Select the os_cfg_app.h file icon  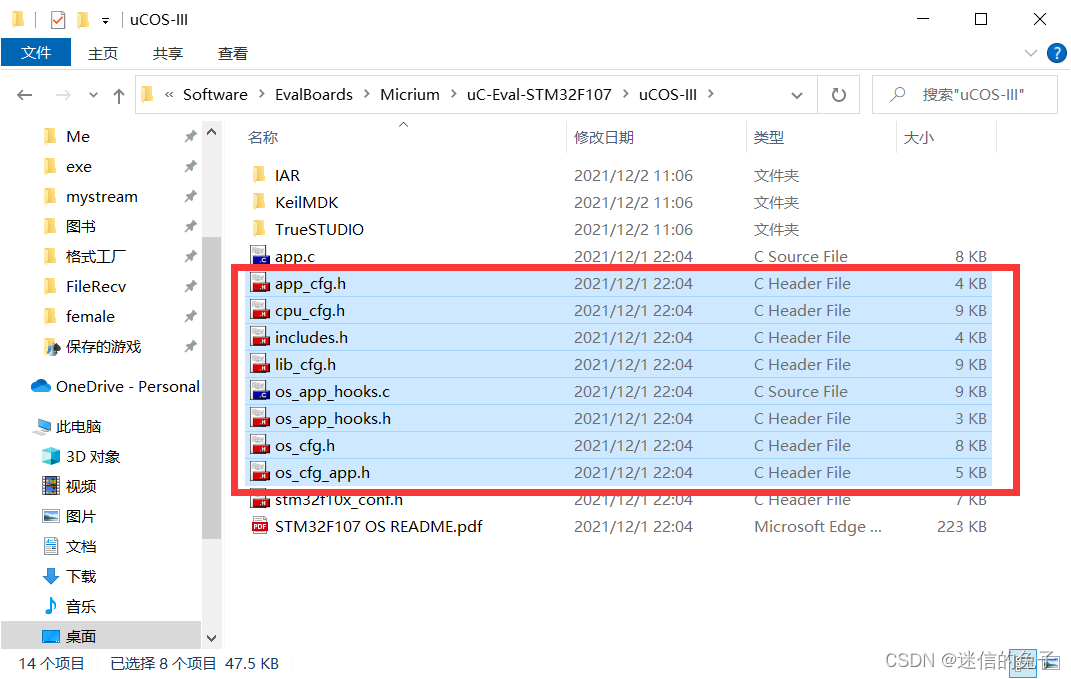[x=260, y=473]
